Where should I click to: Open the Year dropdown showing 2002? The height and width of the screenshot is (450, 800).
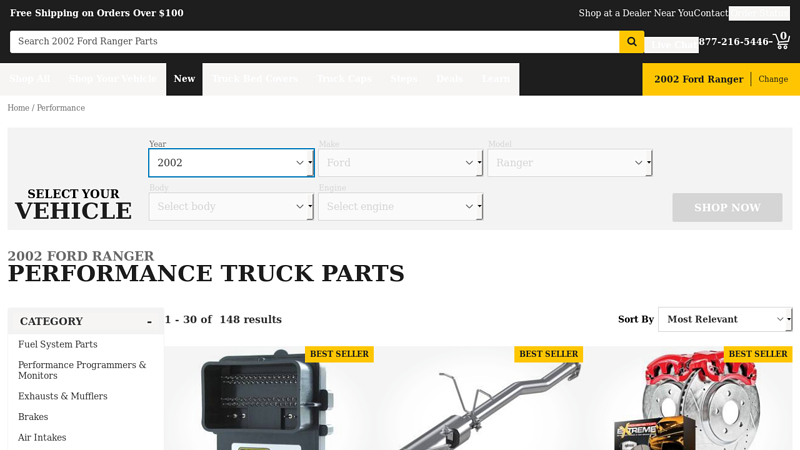tap(231, 163)
